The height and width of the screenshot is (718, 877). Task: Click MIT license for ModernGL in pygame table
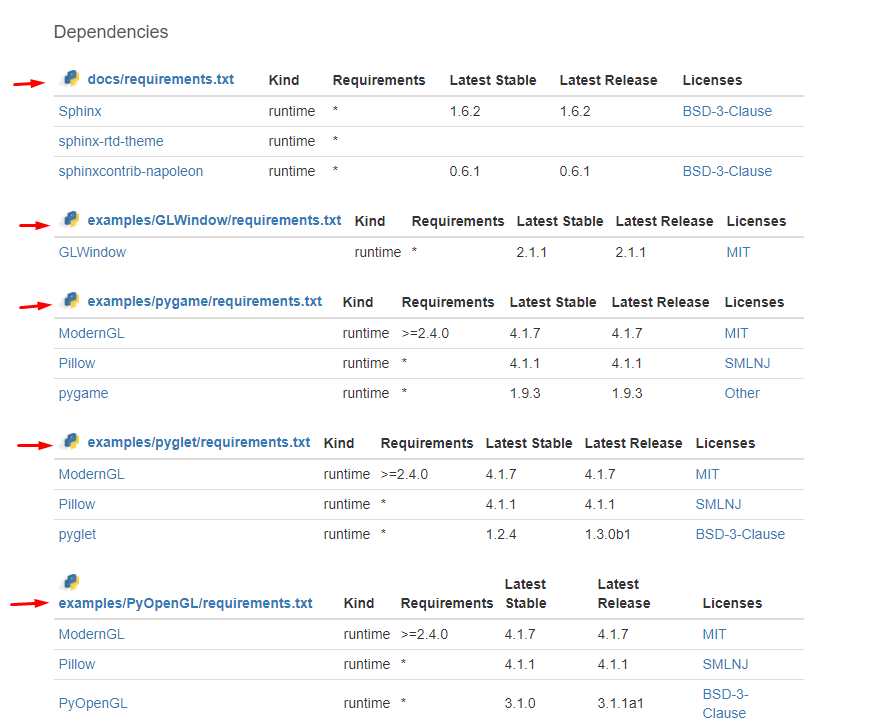[x=736, y=333]
